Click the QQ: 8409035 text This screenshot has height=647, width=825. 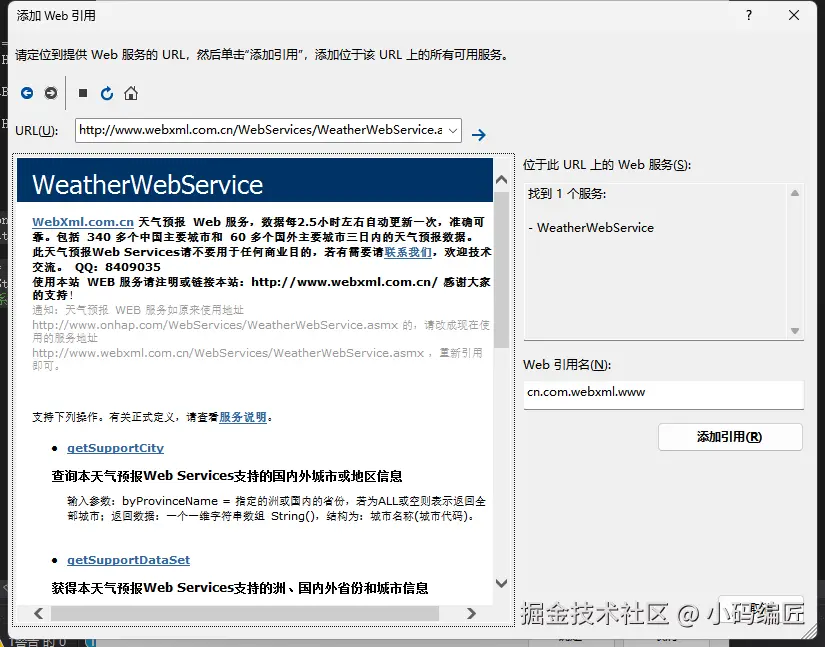pyautogui.click(x=118, y=267)
